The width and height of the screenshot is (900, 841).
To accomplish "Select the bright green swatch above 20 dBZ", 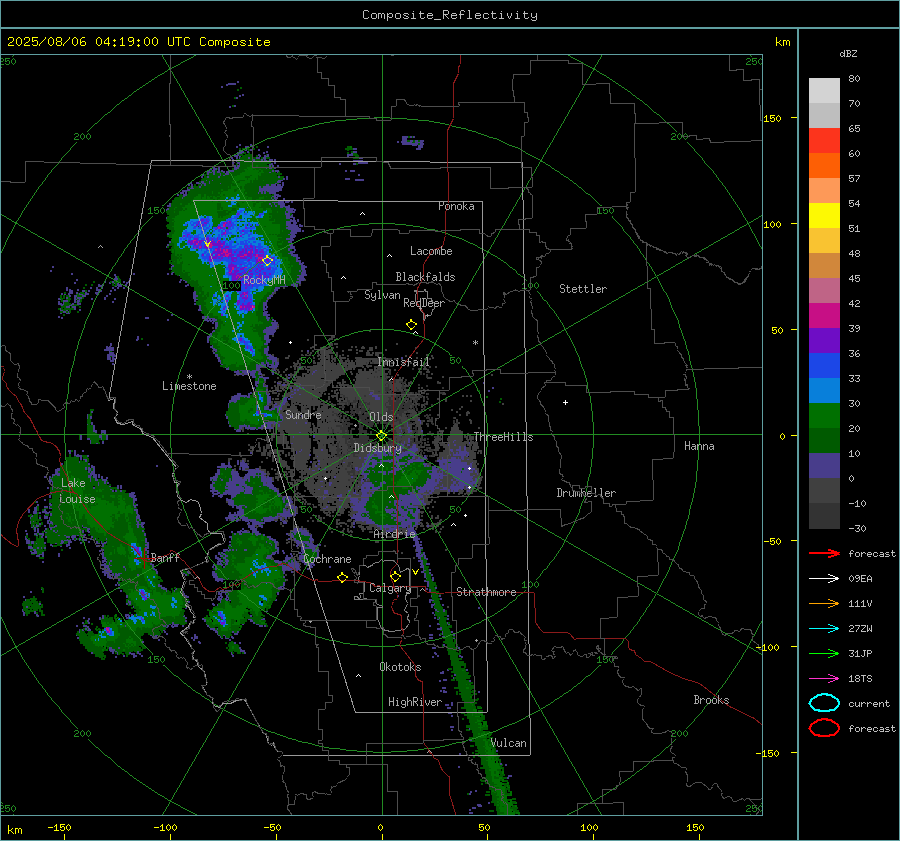I will coord(824,416).
